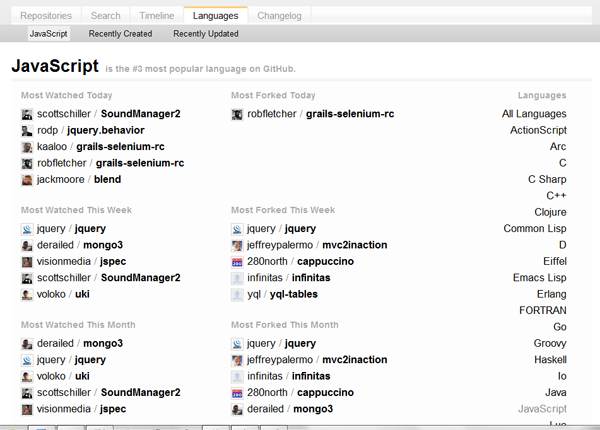Click voloko avatar in Most Watched This Month

coord(27,377)
